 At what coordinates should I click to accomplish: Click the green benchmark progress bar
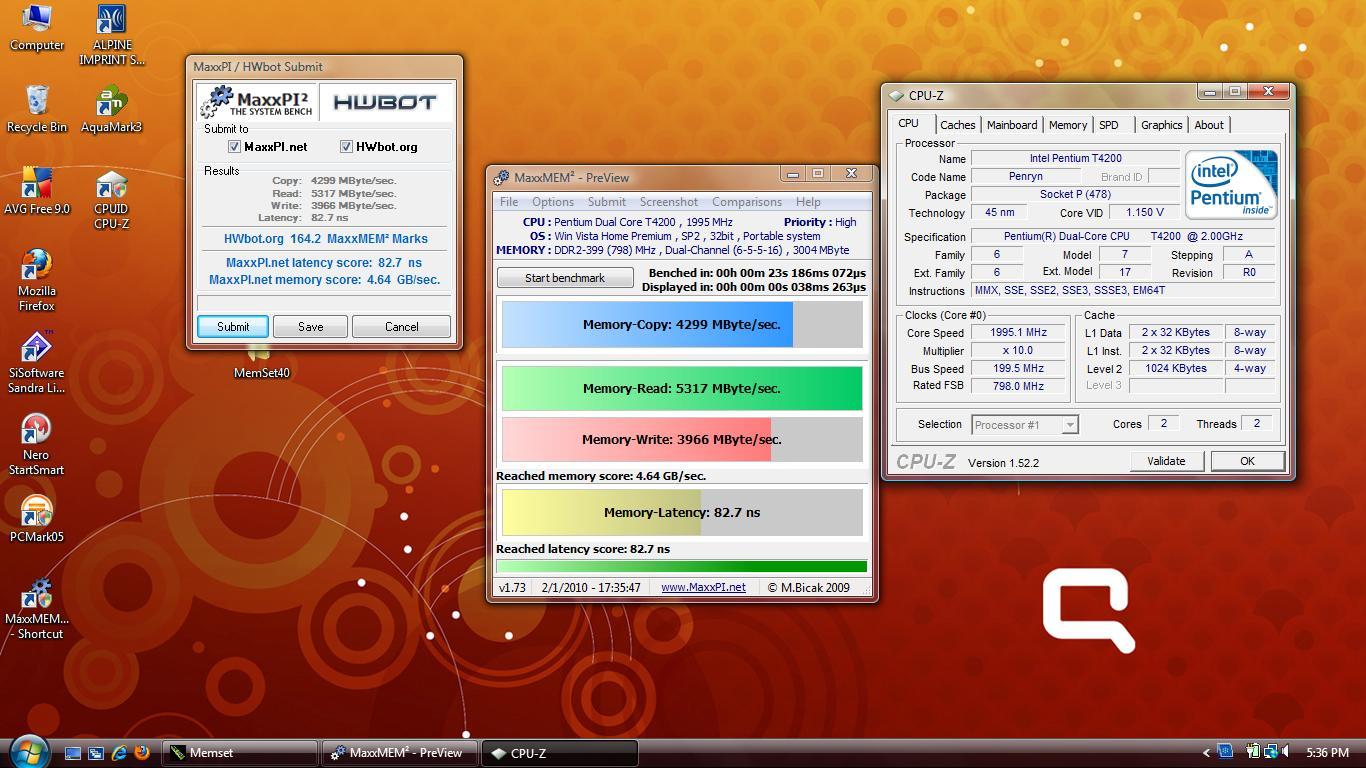click(682, 566)
